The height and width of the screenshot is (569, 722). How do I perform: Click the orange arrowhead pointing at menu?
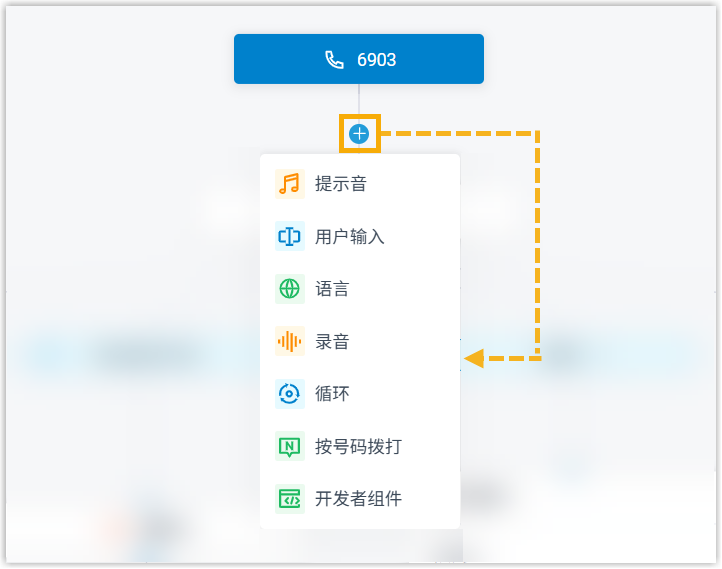(474, 357)
